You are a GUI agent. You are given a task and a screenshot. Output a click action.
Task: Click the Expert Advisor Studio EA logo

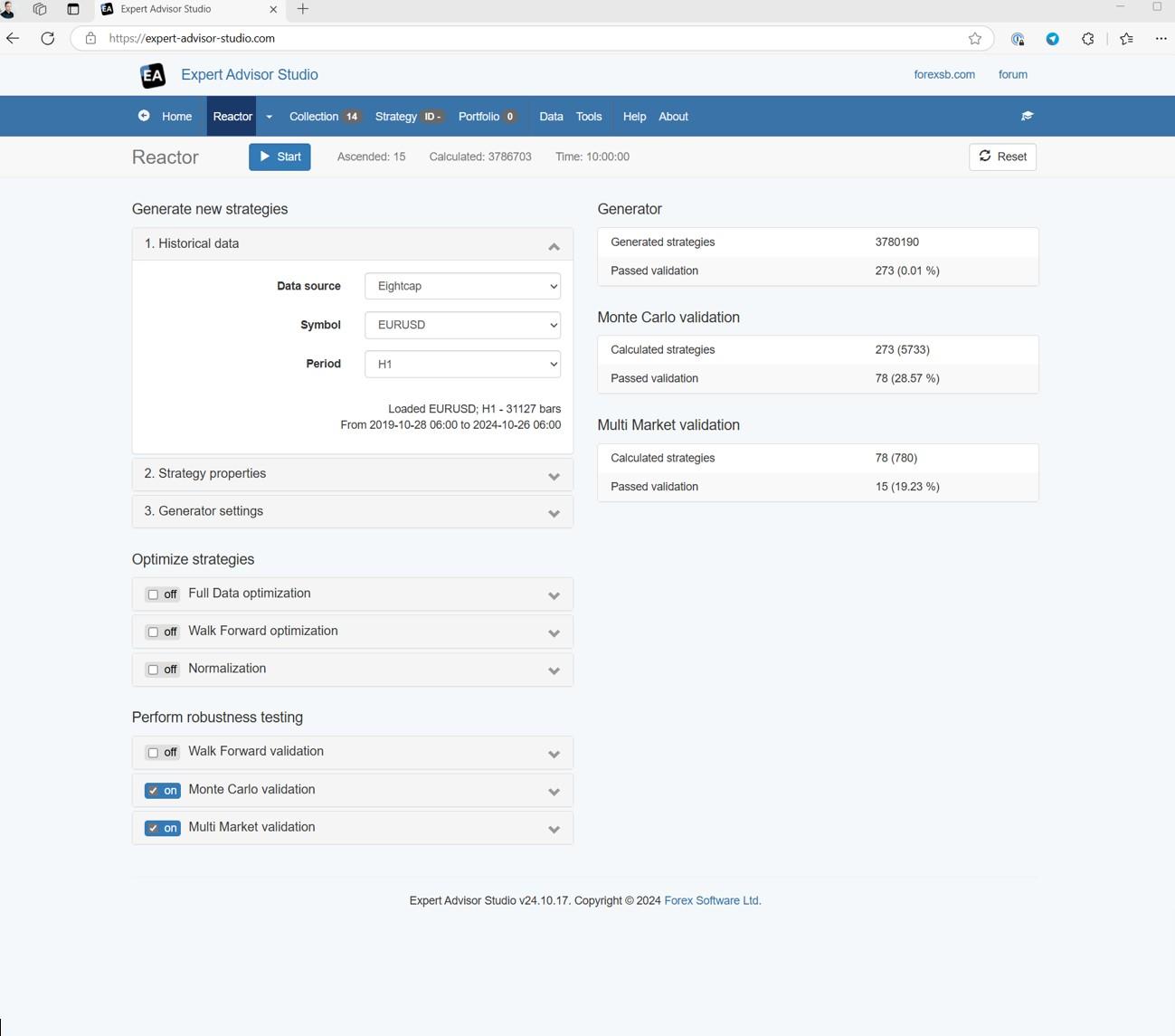153,75
